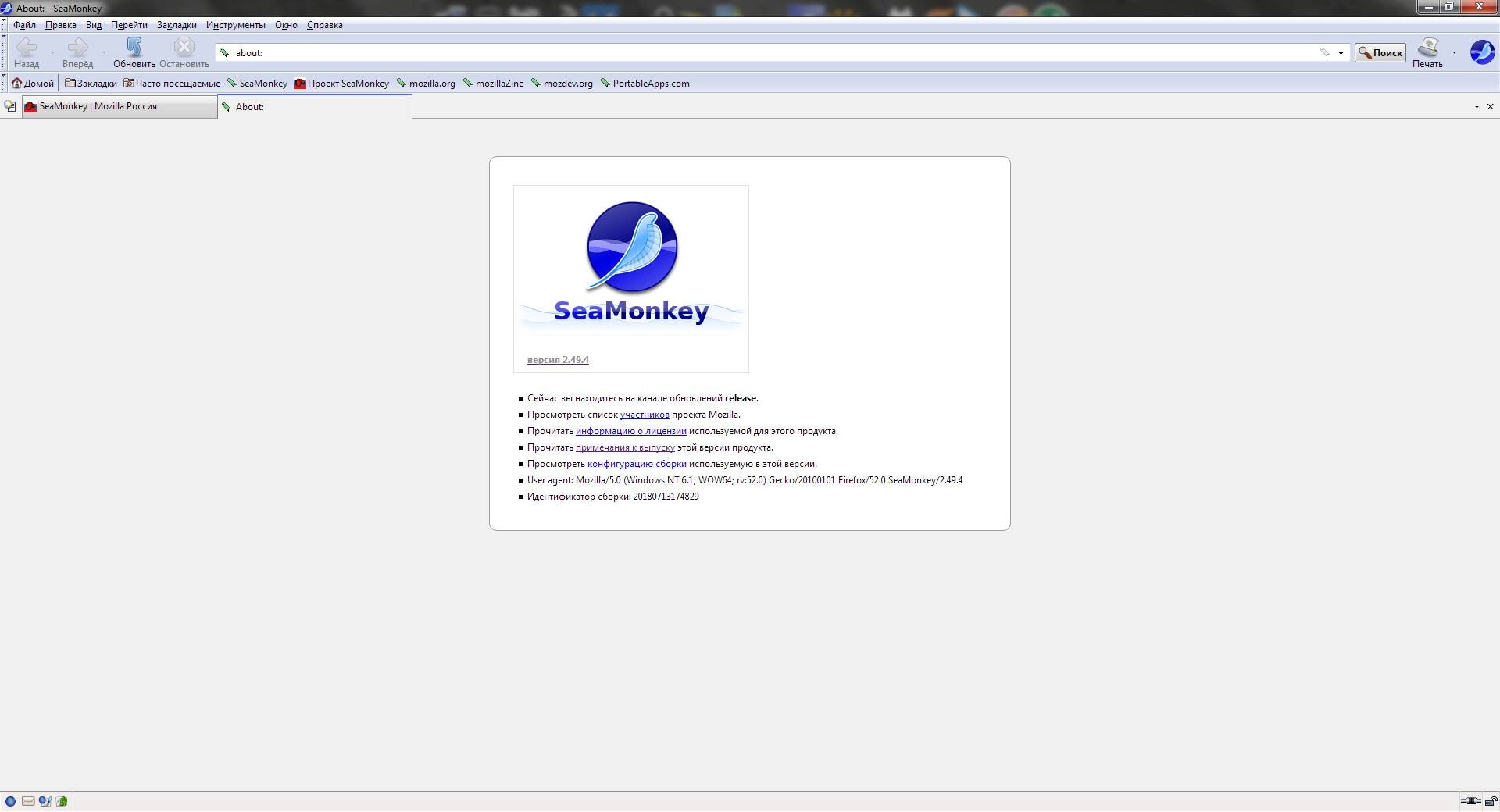
Task: Open the Закладки menu in menu bar
Action: pos(177,25)
